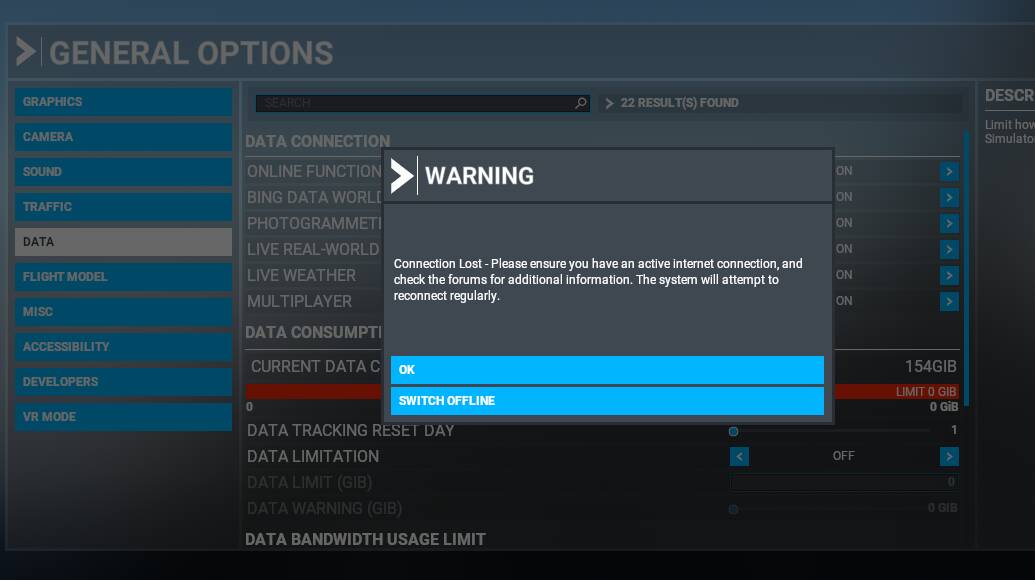Open the Camera options tab

point(123,137)
